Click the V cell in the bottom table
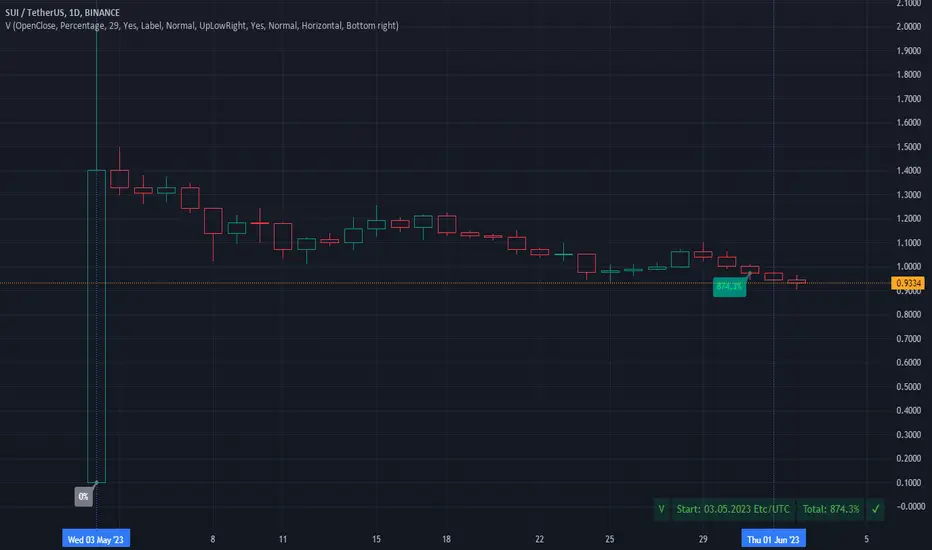This screenshot has height=550, width=932. [x=662, y=510]
